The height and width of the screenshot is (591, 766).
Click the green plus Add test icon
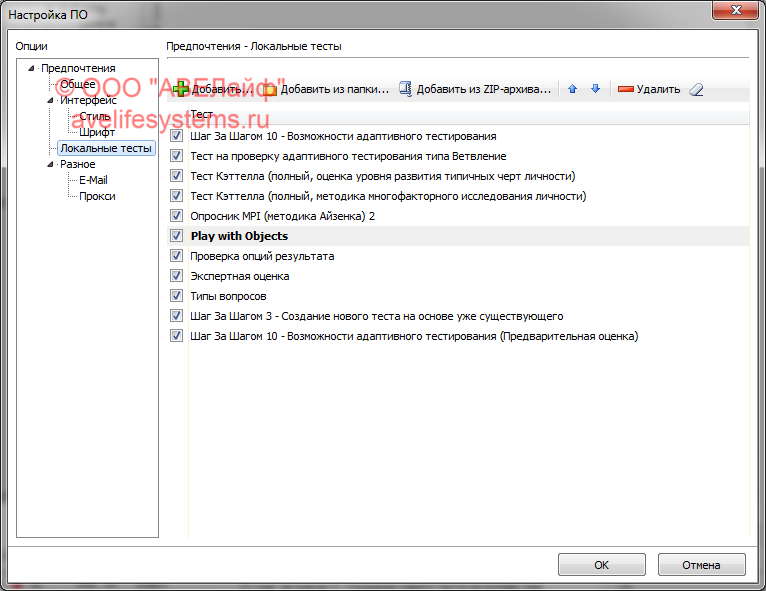tap(181, 89)
